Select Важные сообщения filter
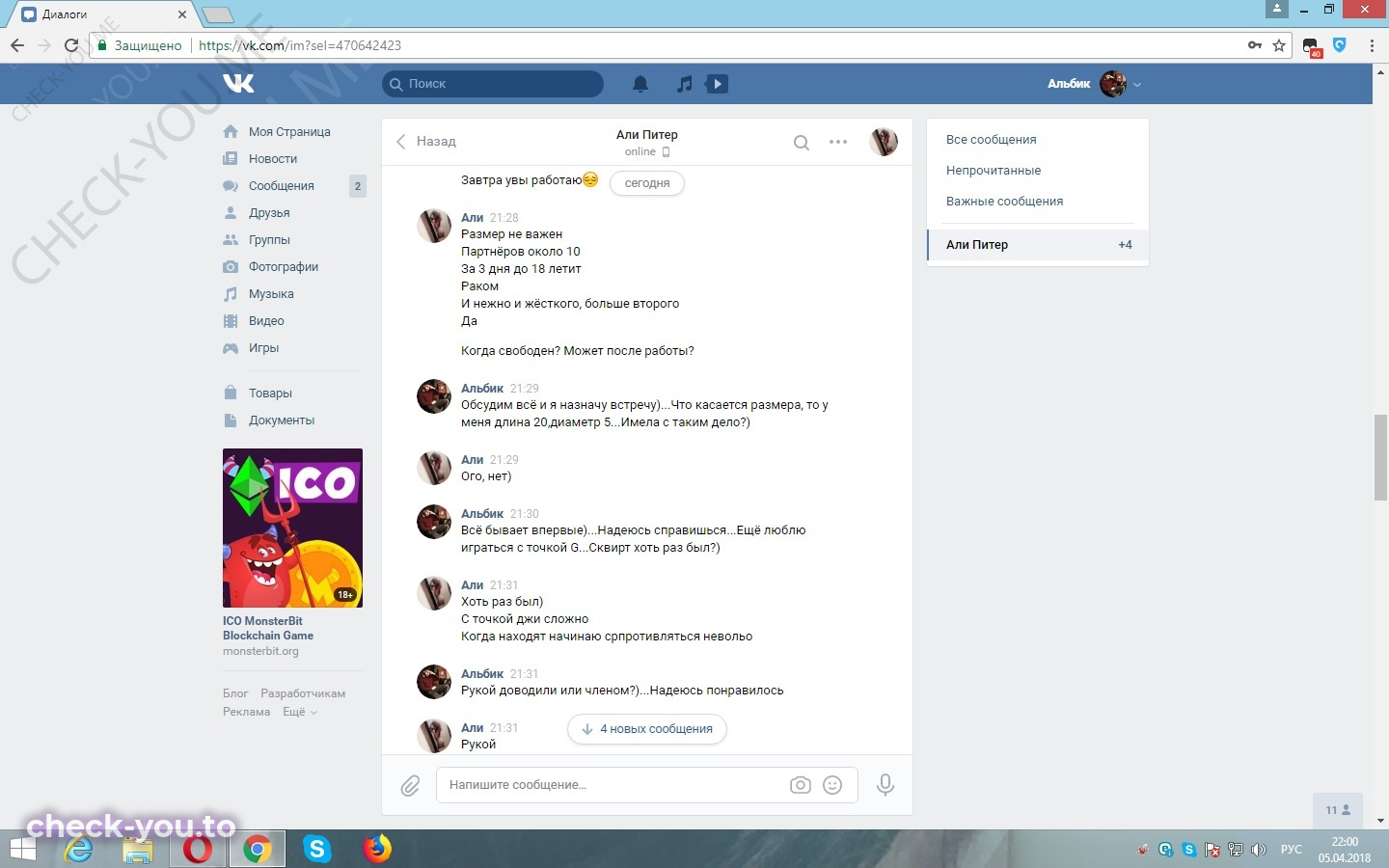Image resolution: width=1389 pixels, height=868 pixels. (x=1004, y=202)
